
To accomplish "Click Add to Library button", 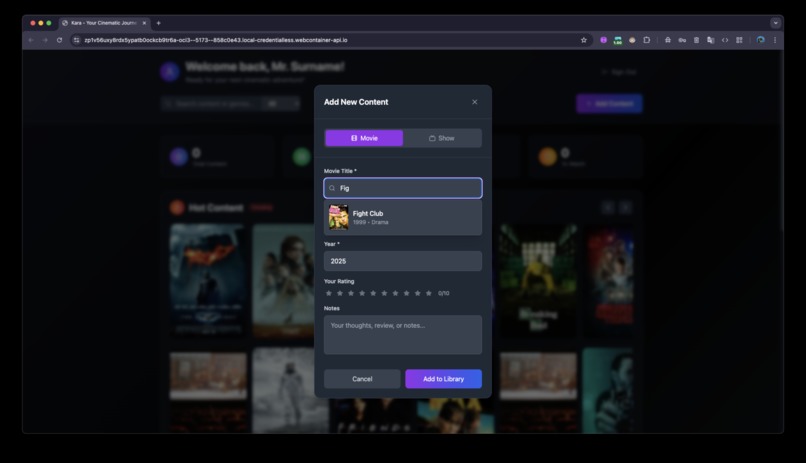I will (444, 379).
